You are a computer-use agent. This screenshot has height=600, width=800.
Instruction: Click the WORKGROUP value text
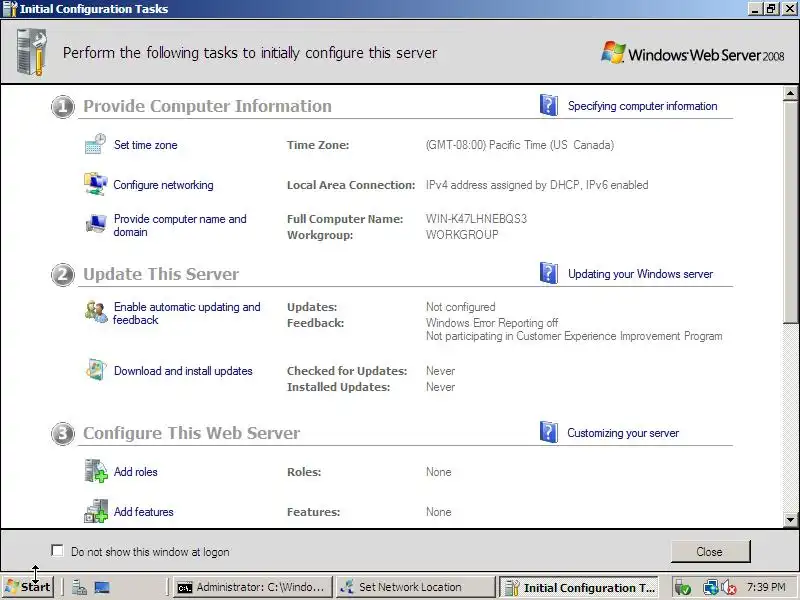(462, 235)
